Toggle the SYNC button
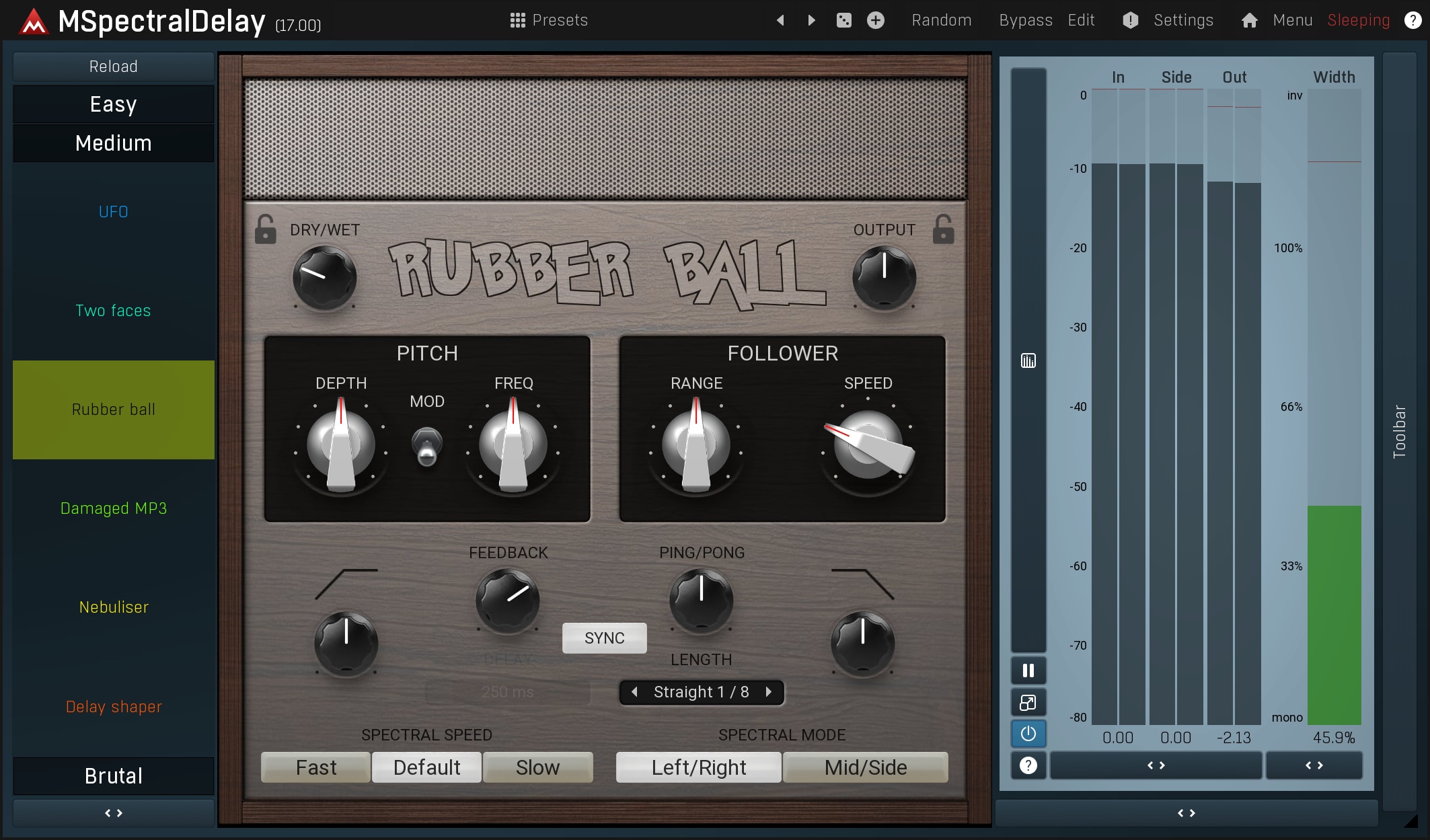1430x840 pixels. click(604, 638)
